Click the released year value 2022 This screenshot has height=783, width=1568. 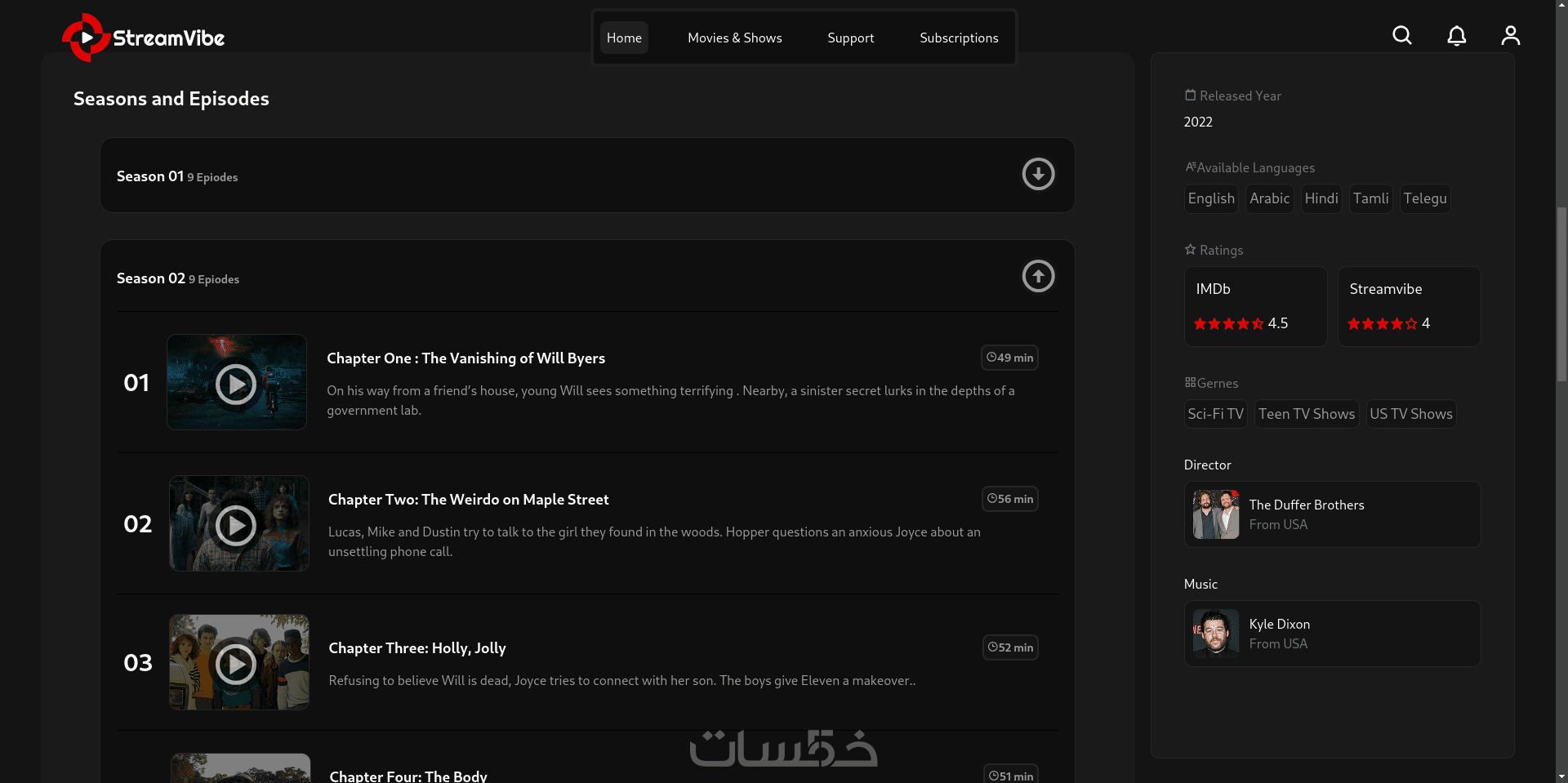click(1198, 122)
